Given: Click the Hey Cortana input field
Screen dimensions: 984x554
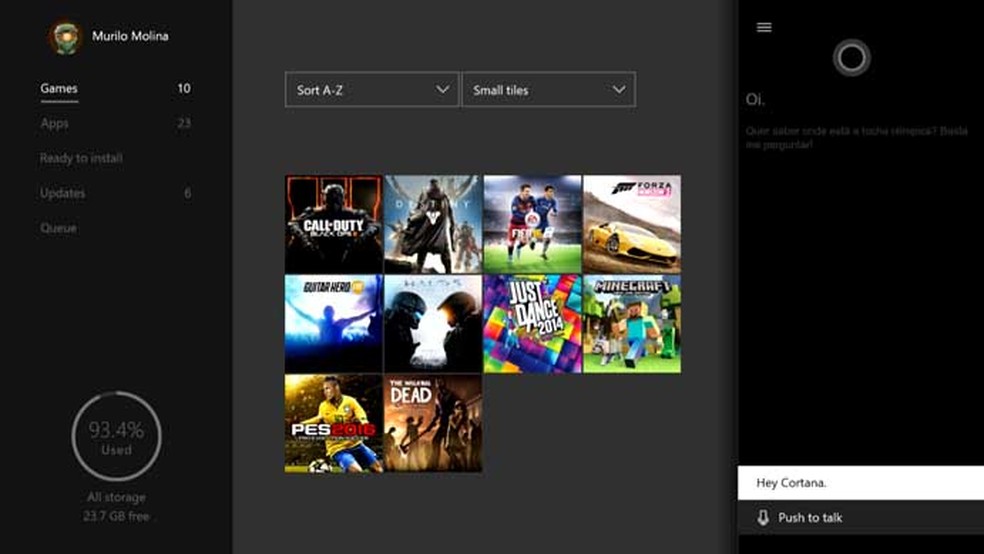Looking at the screenshot, I should (x=861, y=482).
